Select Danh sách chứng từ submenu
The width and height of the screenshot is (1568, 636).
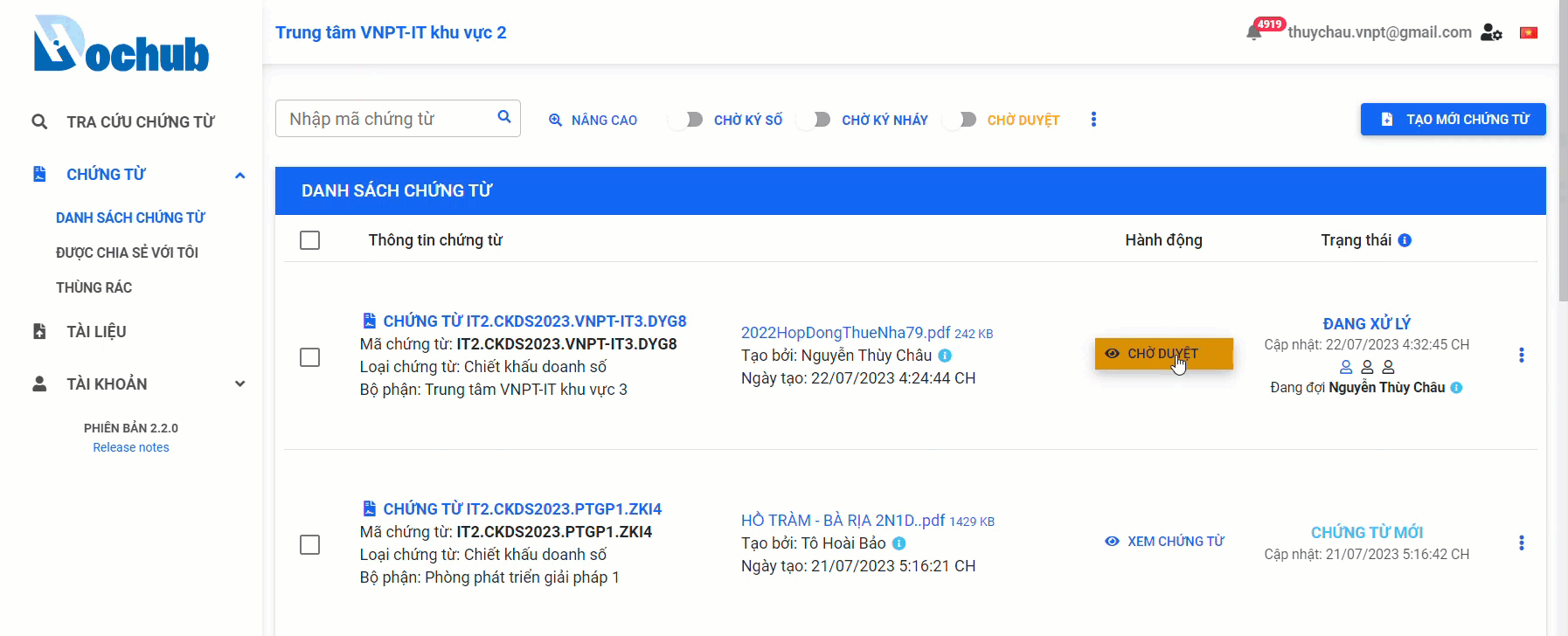[130, 218]
